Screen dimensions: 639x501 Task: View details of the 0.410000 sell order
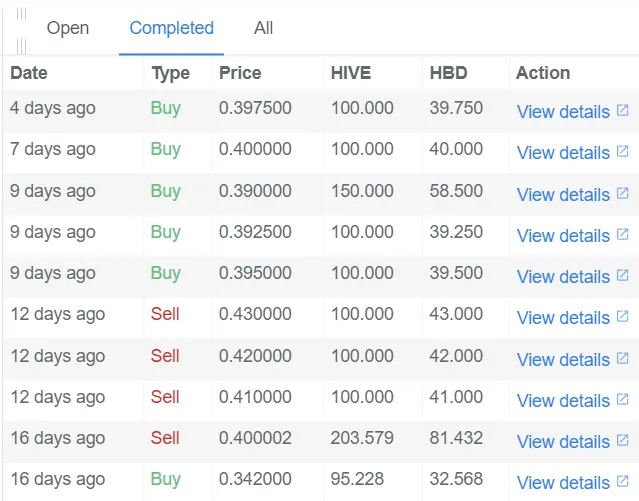coord(563,401)
